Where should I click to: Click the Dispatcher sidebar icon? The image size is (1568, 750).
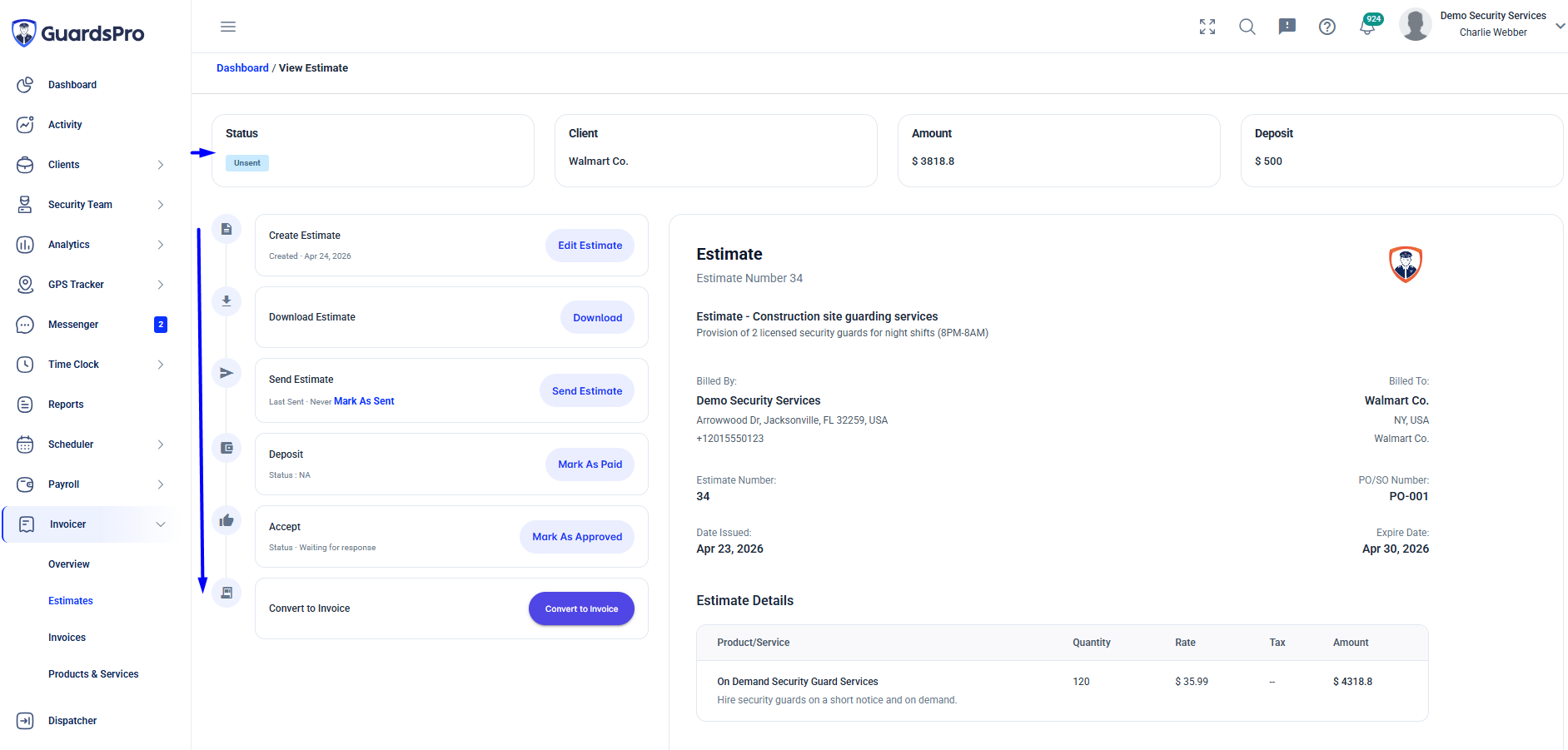pos(25,721)
